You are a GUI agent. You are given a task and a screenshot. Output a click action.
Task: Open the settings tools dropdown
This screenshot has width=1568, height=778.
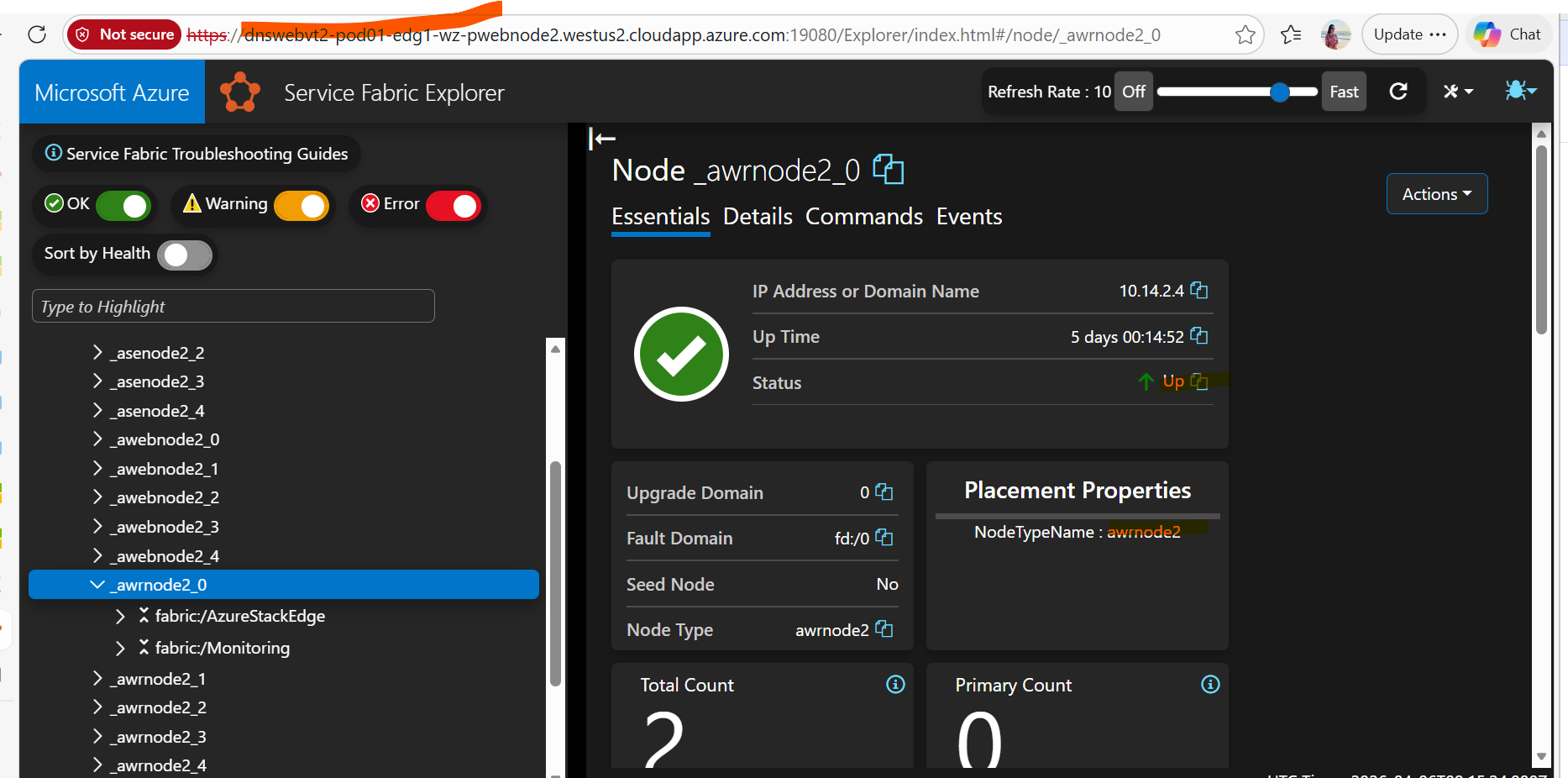pos(1458,92)
